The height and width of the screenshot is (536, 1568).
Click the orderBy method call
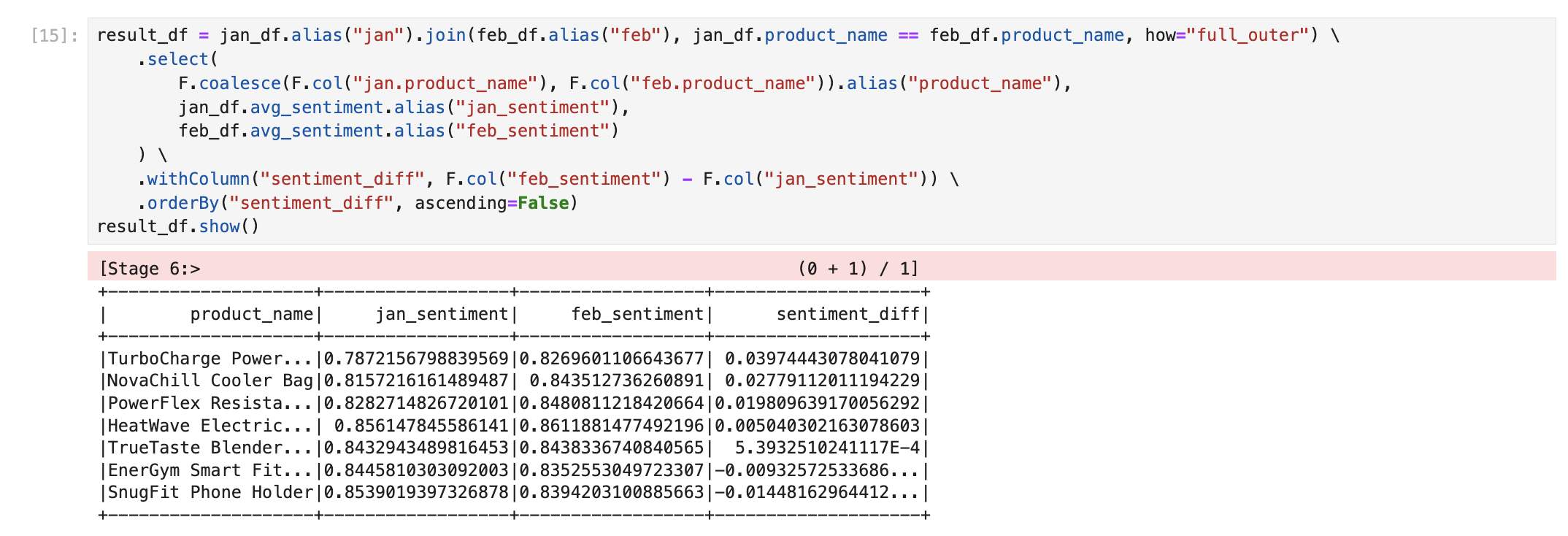coord(182,203)
